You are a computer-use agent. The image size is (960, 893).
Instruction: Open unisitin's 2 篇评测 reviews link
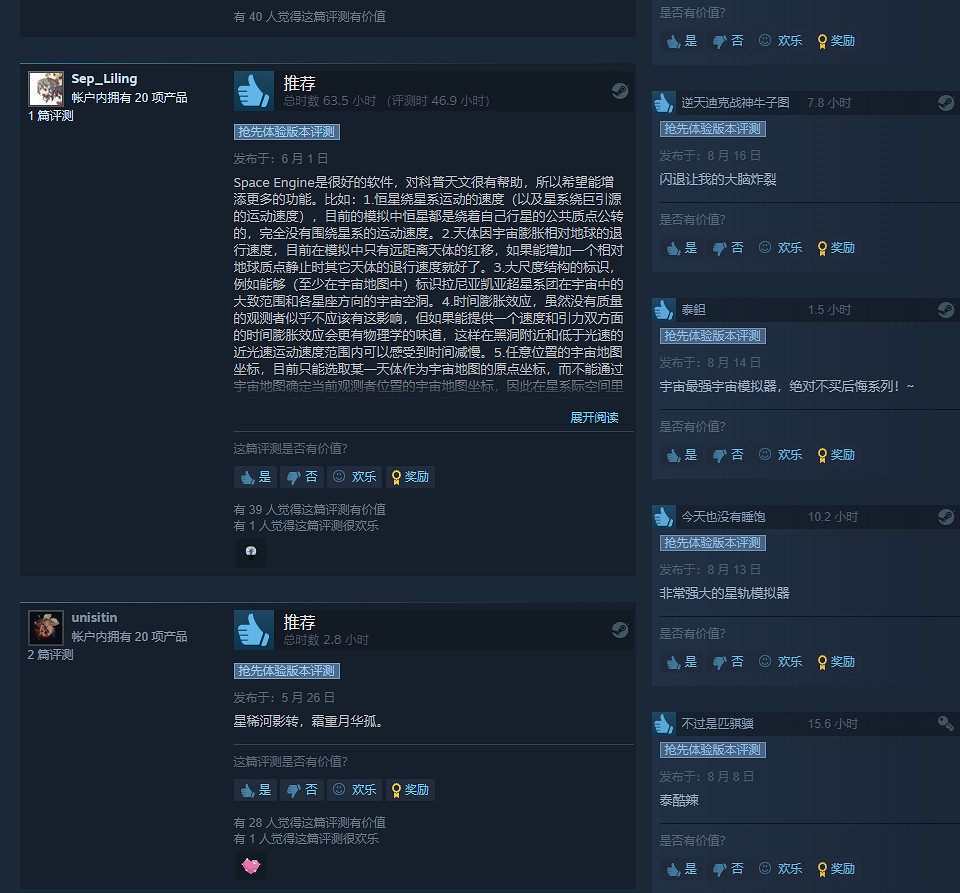click(50, 654)
